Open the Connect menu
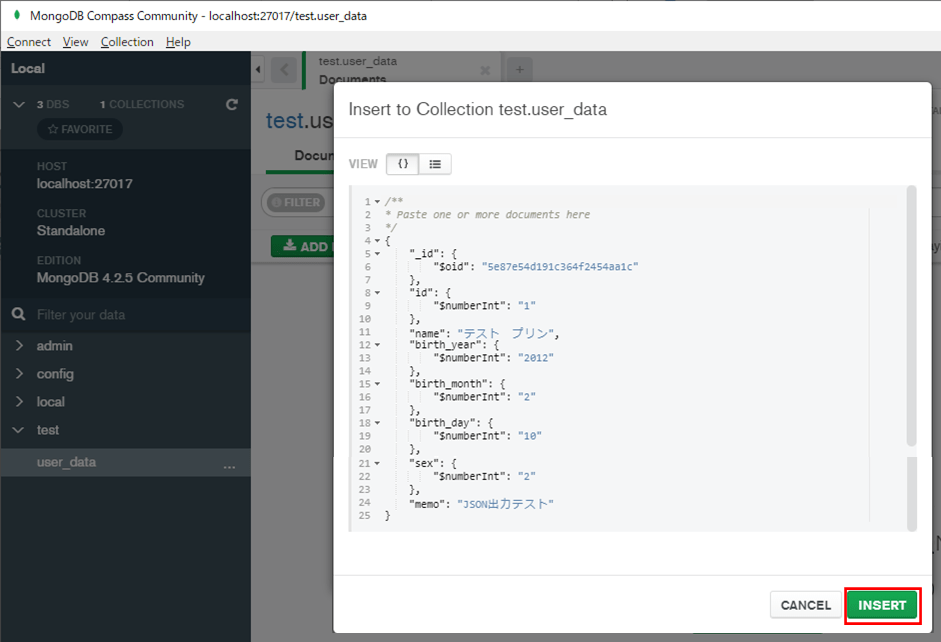Viewport: 941px width, 642px height. [x=28, y=41]
